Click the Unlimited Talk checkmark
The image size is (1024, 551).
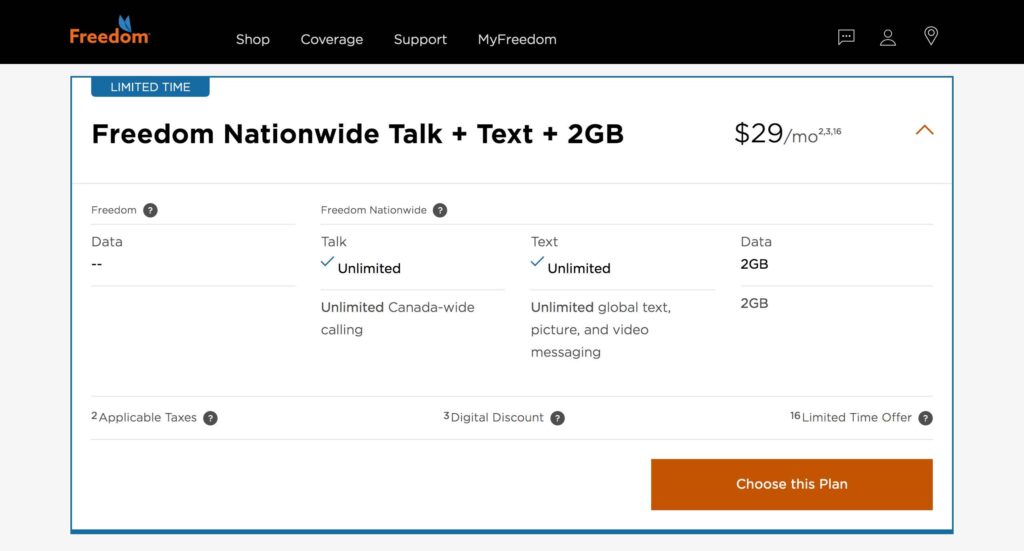tap(327, 262)
